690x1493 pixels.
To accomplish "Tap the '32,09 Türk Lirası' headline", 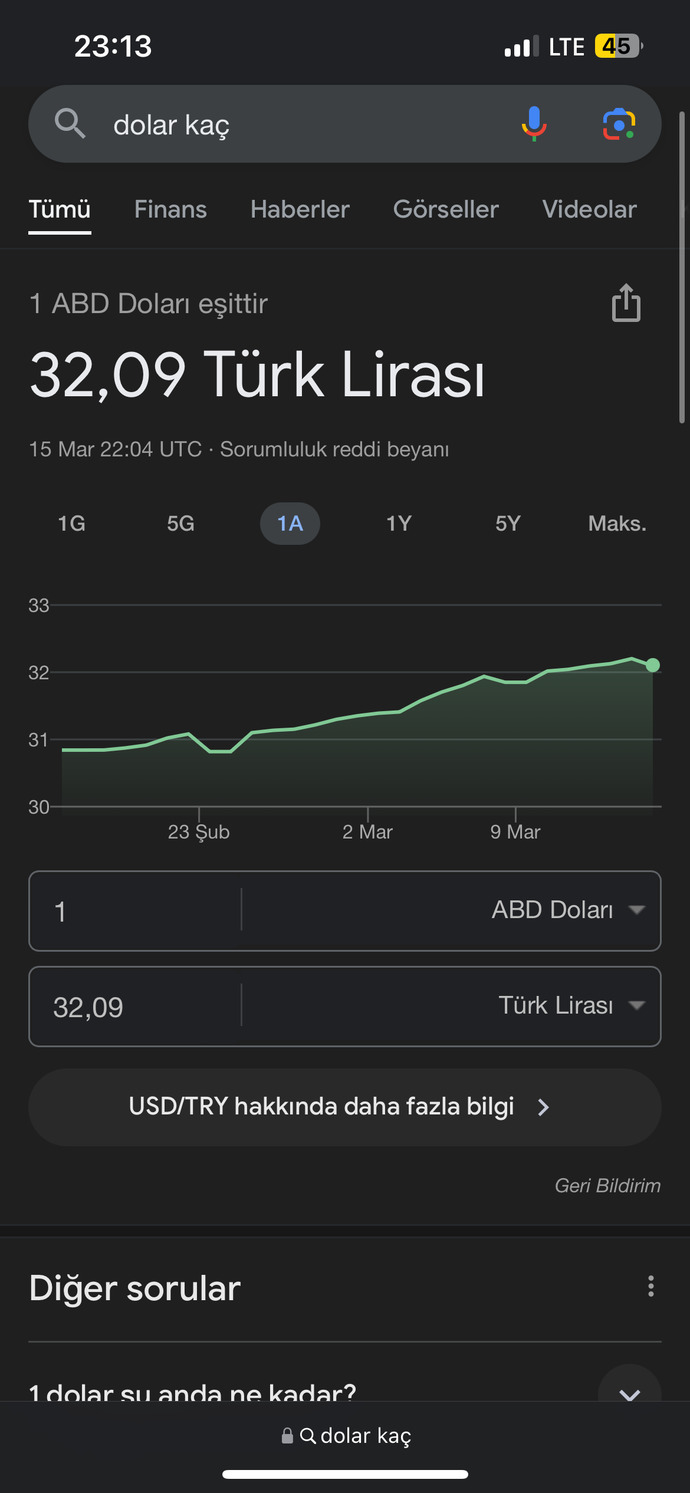I will 257,375.
